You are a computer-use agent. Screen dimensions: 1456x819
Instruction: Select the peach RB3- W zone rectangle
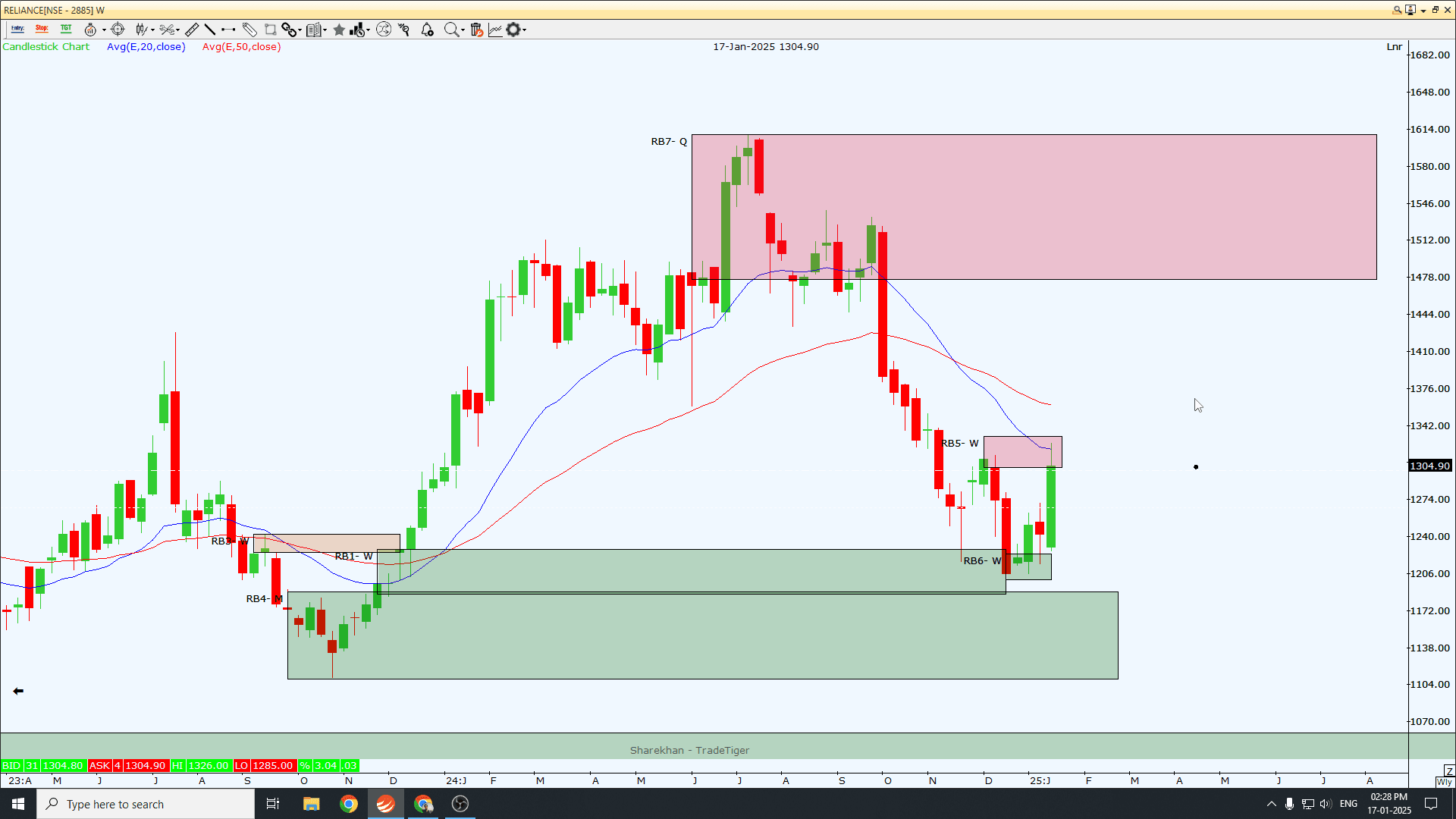click(326, 543)
